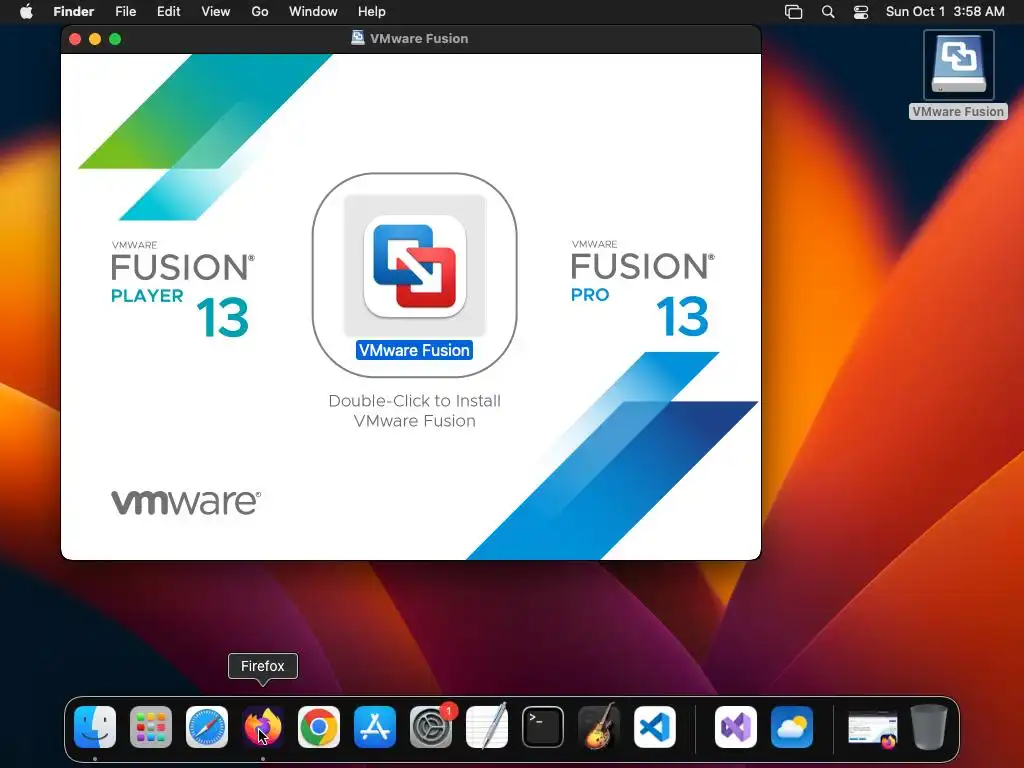Open the Trash in the Dock
Image resolution: width=1024 pixels, height=768 pixels.
tap(929, 727)
